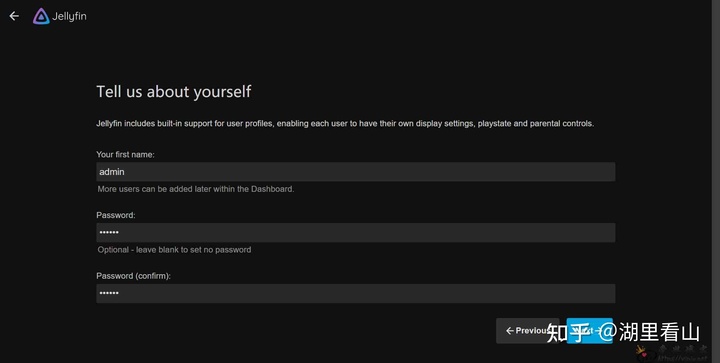Focus the Password input field
This screenshot has width=720, height=363.
tap(355, 233)
